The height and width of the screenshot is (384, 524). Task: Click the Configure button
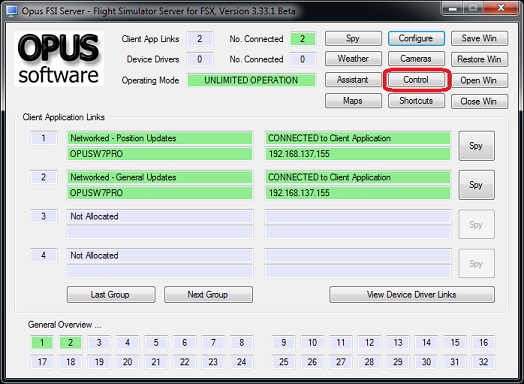[416, 38]
